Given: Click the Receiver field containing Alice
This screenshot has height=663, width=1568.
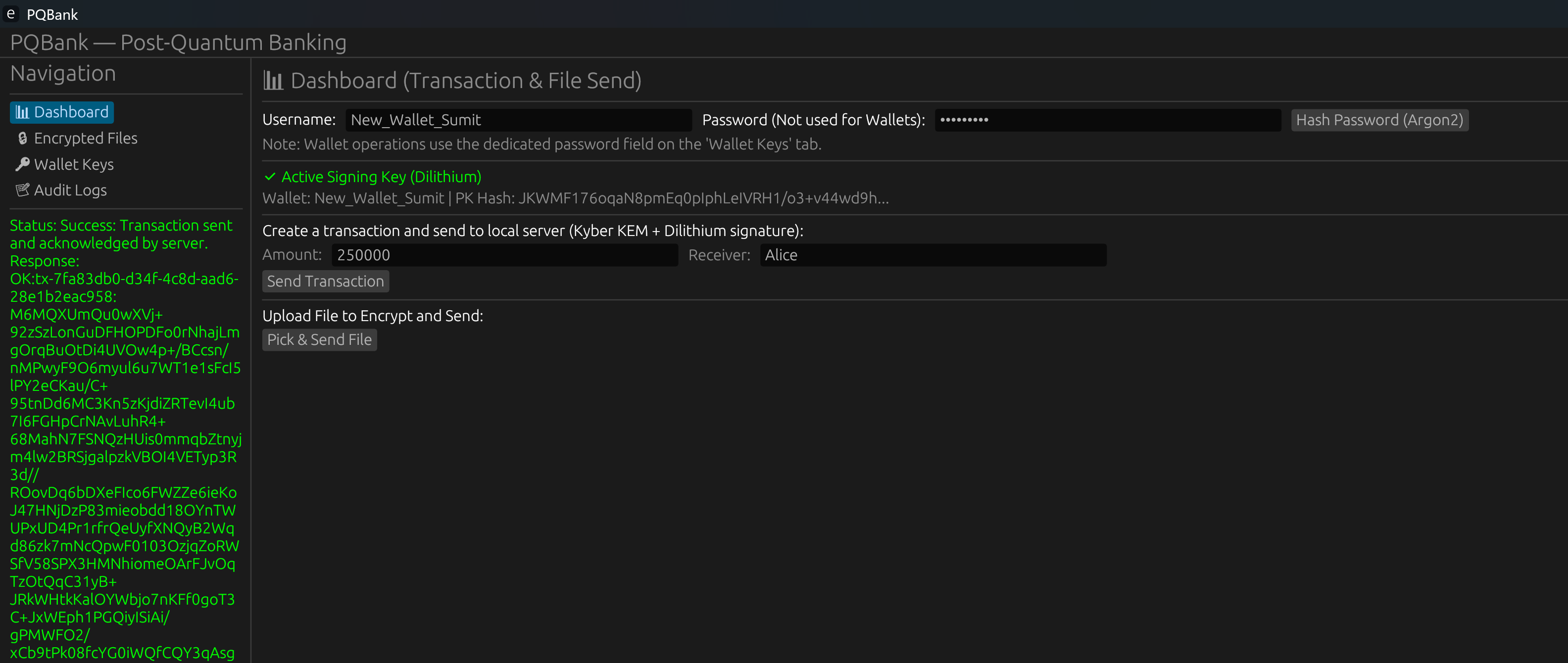Looking at the screenshot, I should [932, 255].
